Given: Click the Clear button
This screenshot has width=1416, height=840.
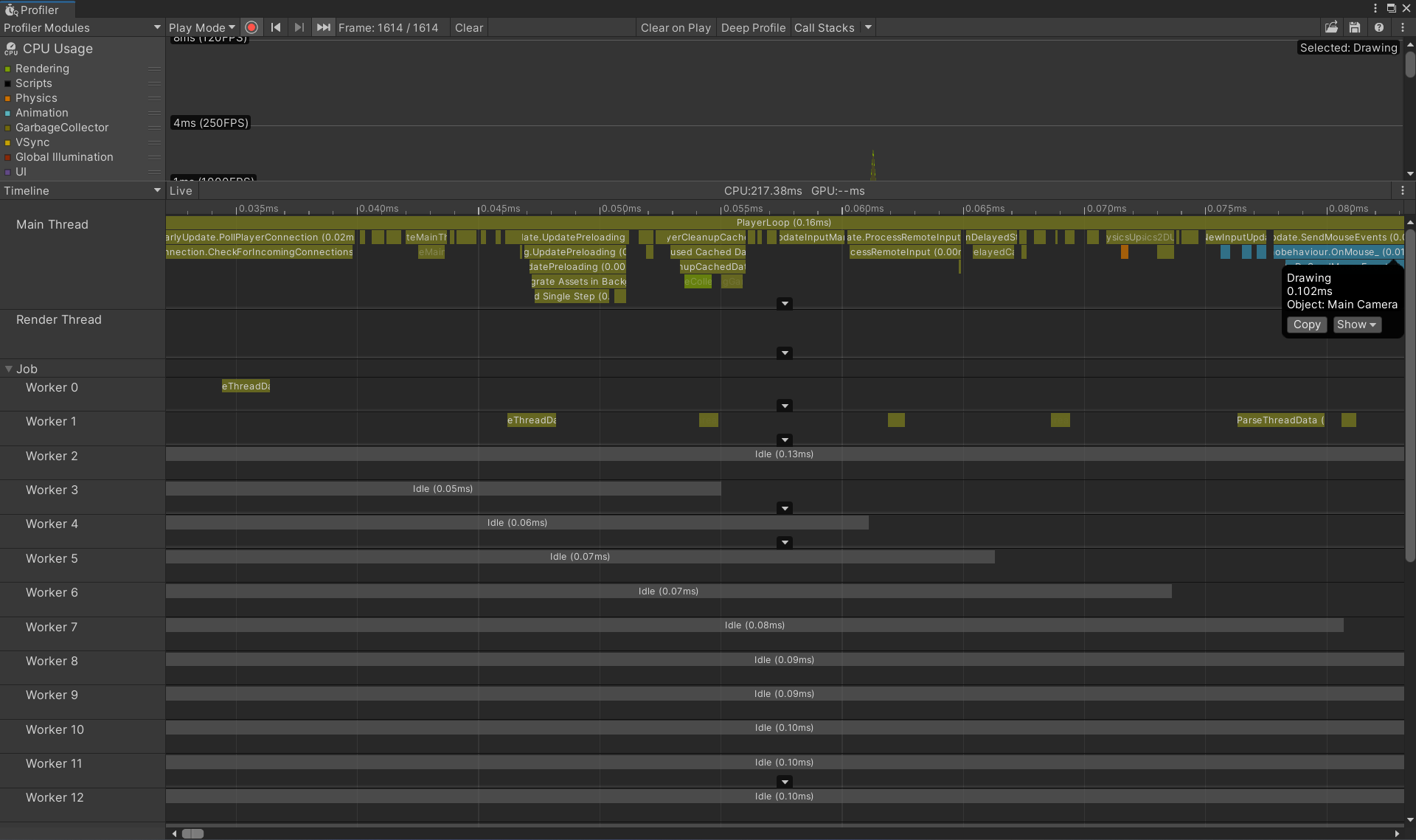Looking at the screenshot, I should pos(468,27).
